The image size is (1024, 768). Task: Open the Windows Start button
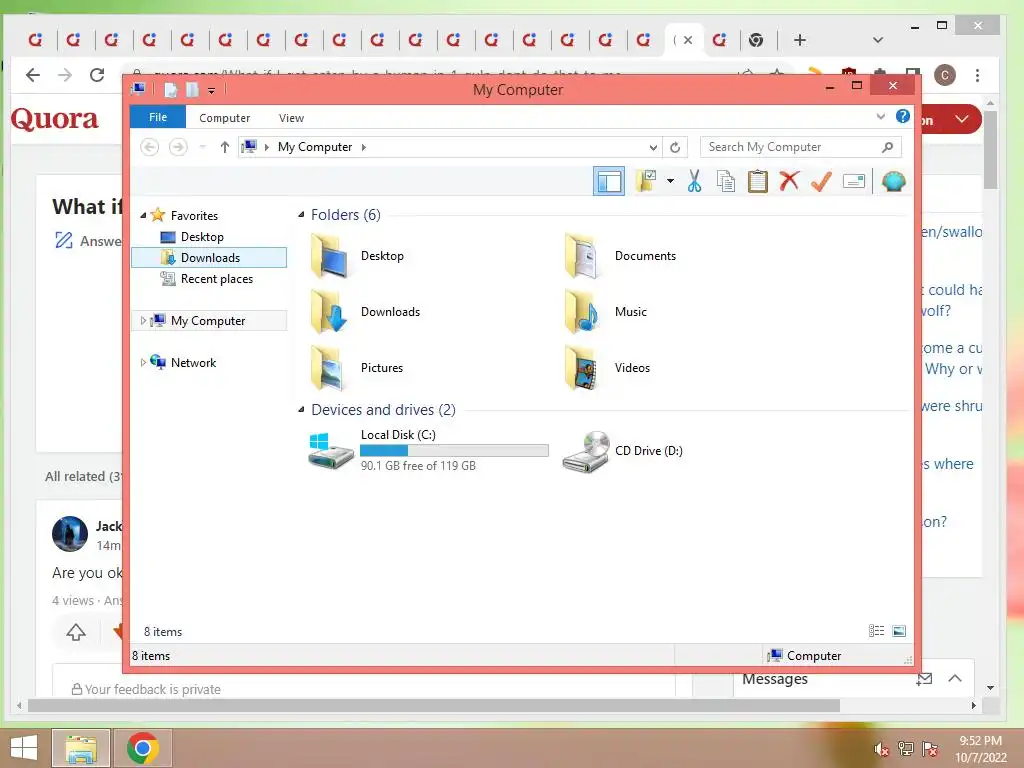(24, 748)
